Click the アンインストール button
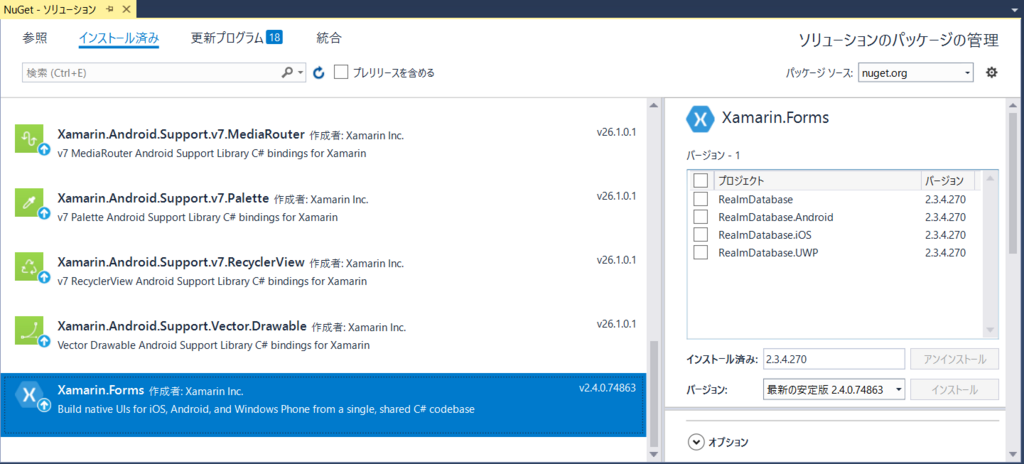Viewport: 1024px width, 464px height. coord(955,359)
